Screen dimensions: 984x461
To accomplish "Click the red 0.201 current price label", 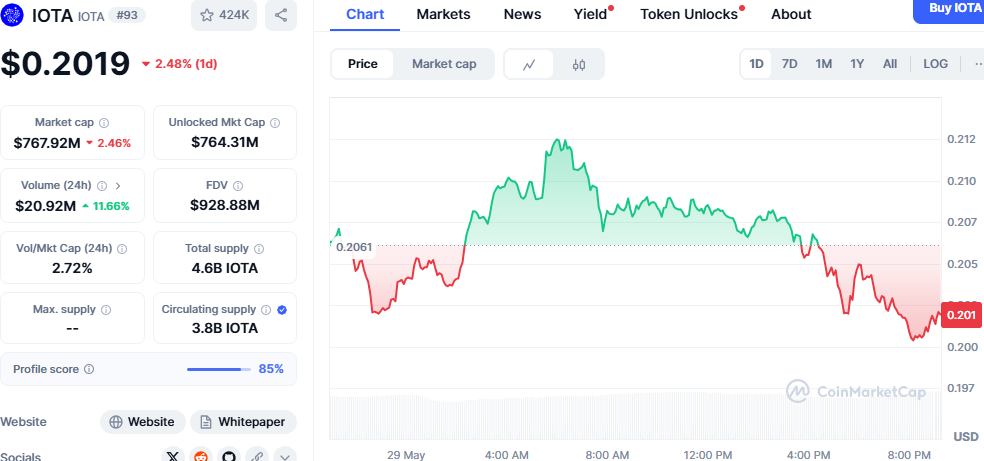I will point(961,315).
